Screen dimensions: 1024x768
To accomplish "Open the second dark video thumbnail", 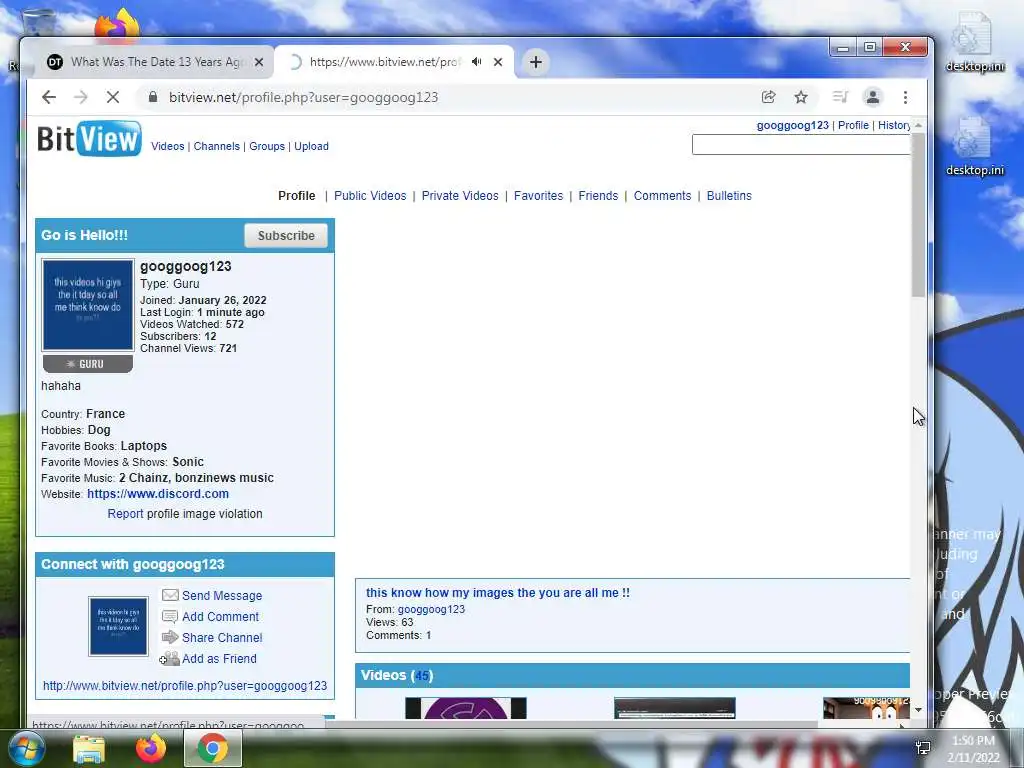I will [675, 708].
